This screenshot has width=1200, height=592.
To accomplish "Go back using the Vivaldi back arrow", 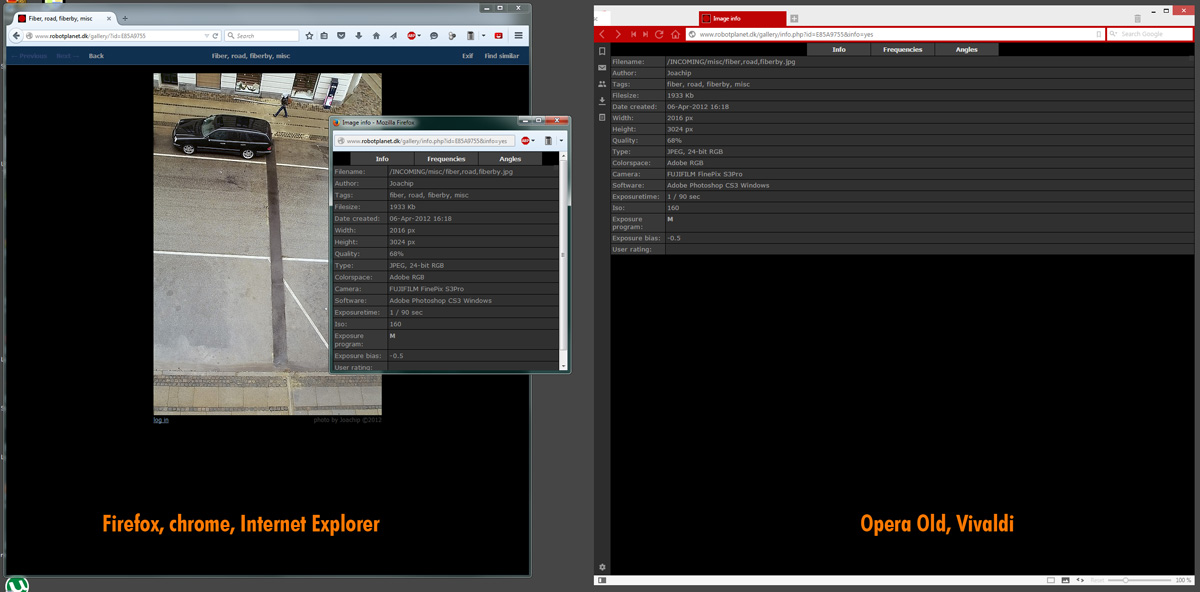I will tap(602, 34).
